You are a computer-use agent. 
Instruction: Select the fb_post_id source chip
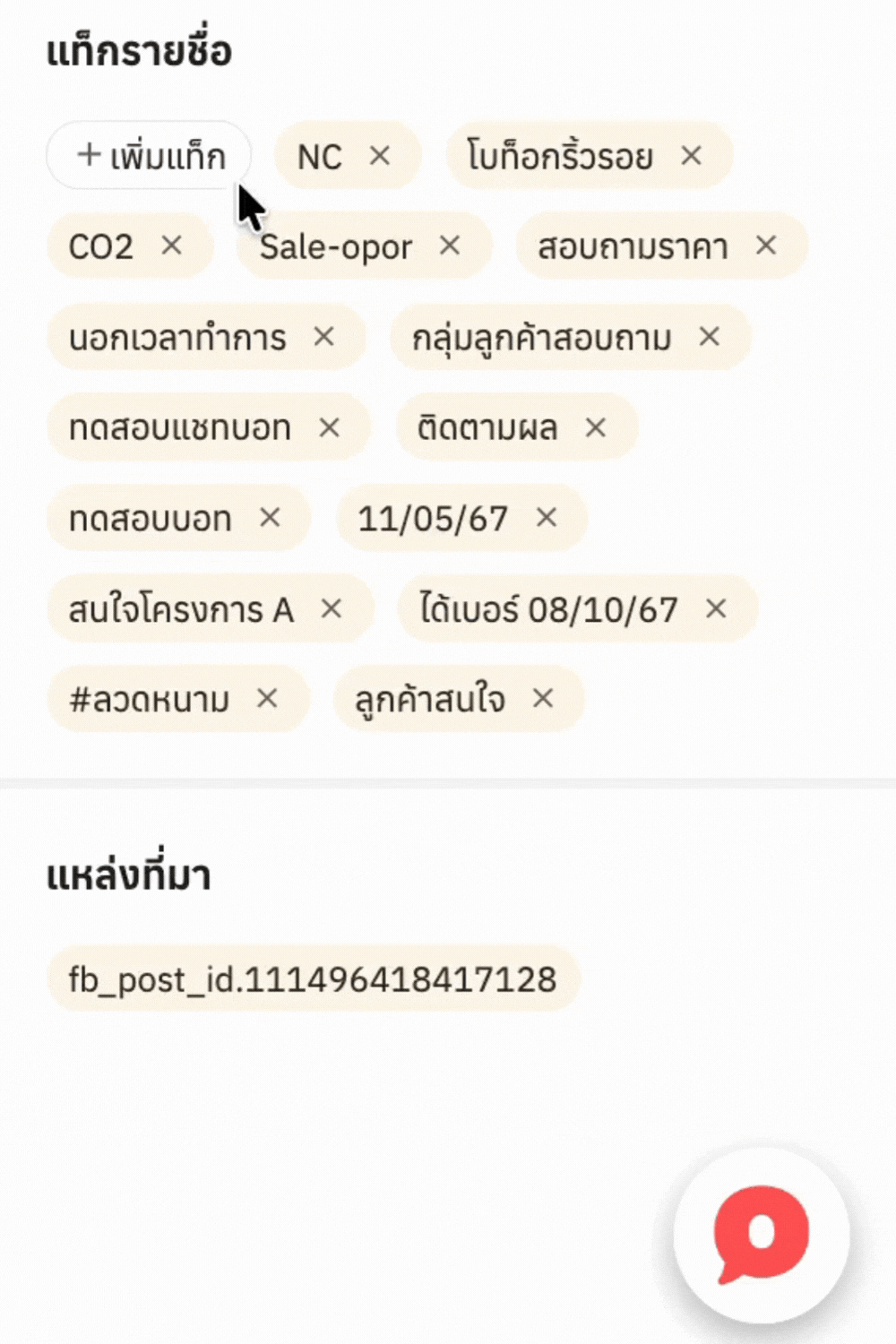(314, 978)
